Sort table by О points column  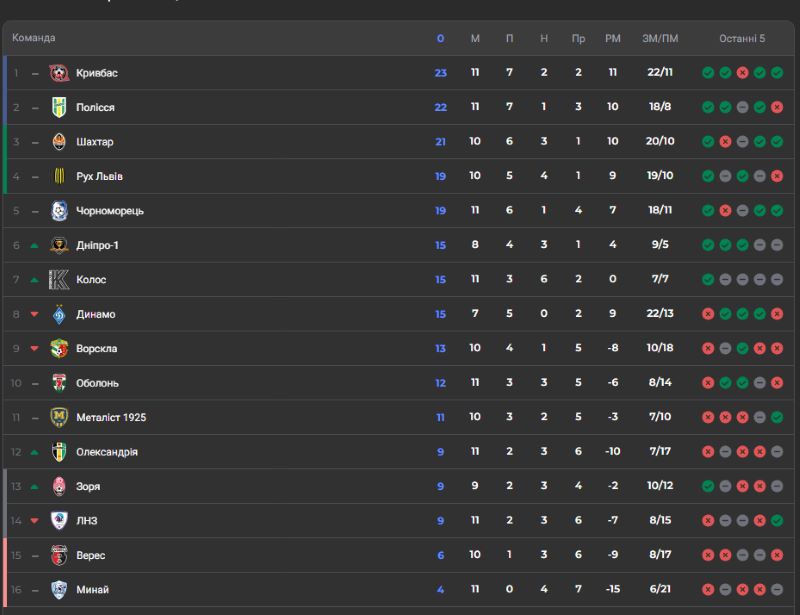[x=440, y=39]
